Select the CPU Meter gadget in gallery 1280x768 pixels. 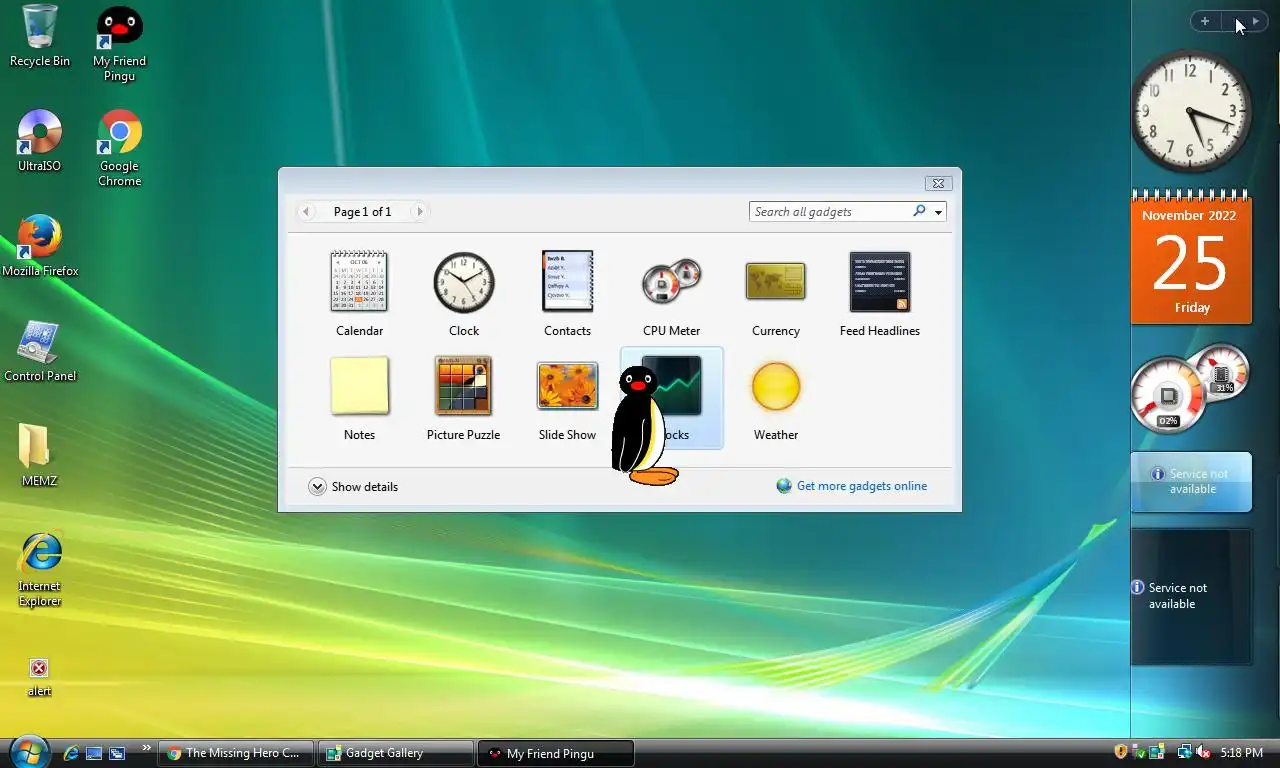tap(671, 293)
